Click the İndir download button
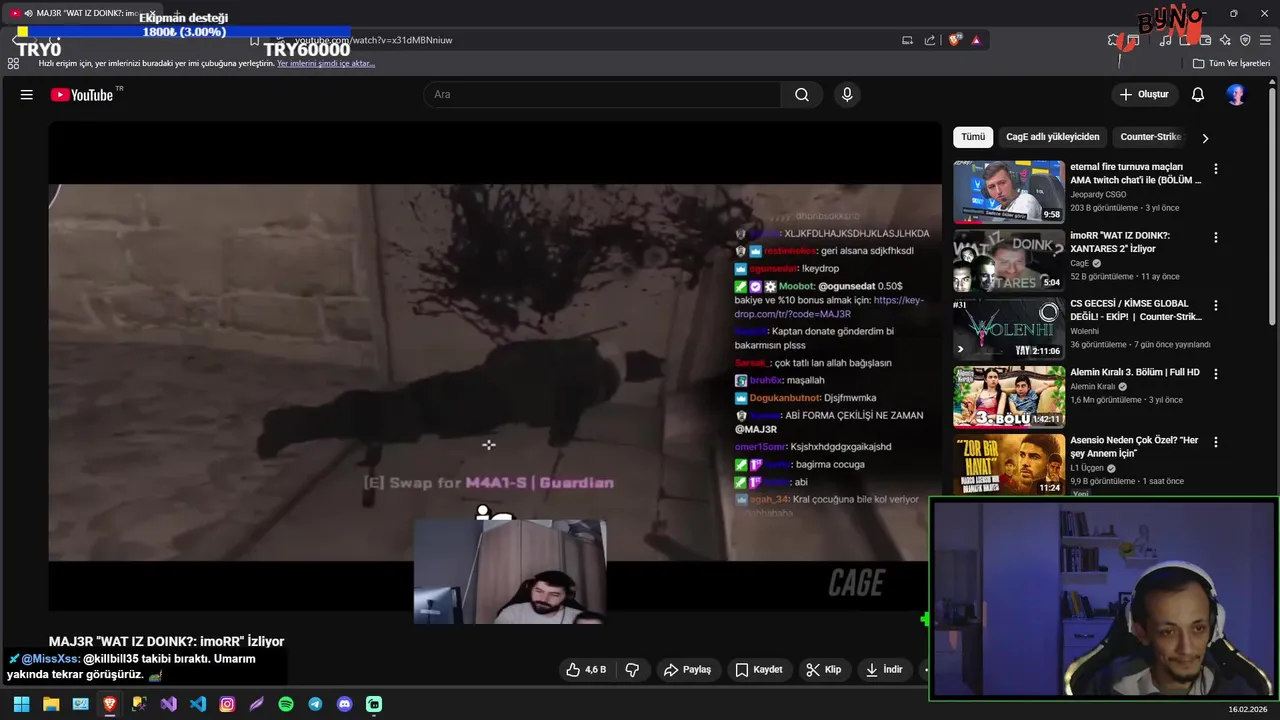This screenshot has height=720, width=1280. pos(884,670)
